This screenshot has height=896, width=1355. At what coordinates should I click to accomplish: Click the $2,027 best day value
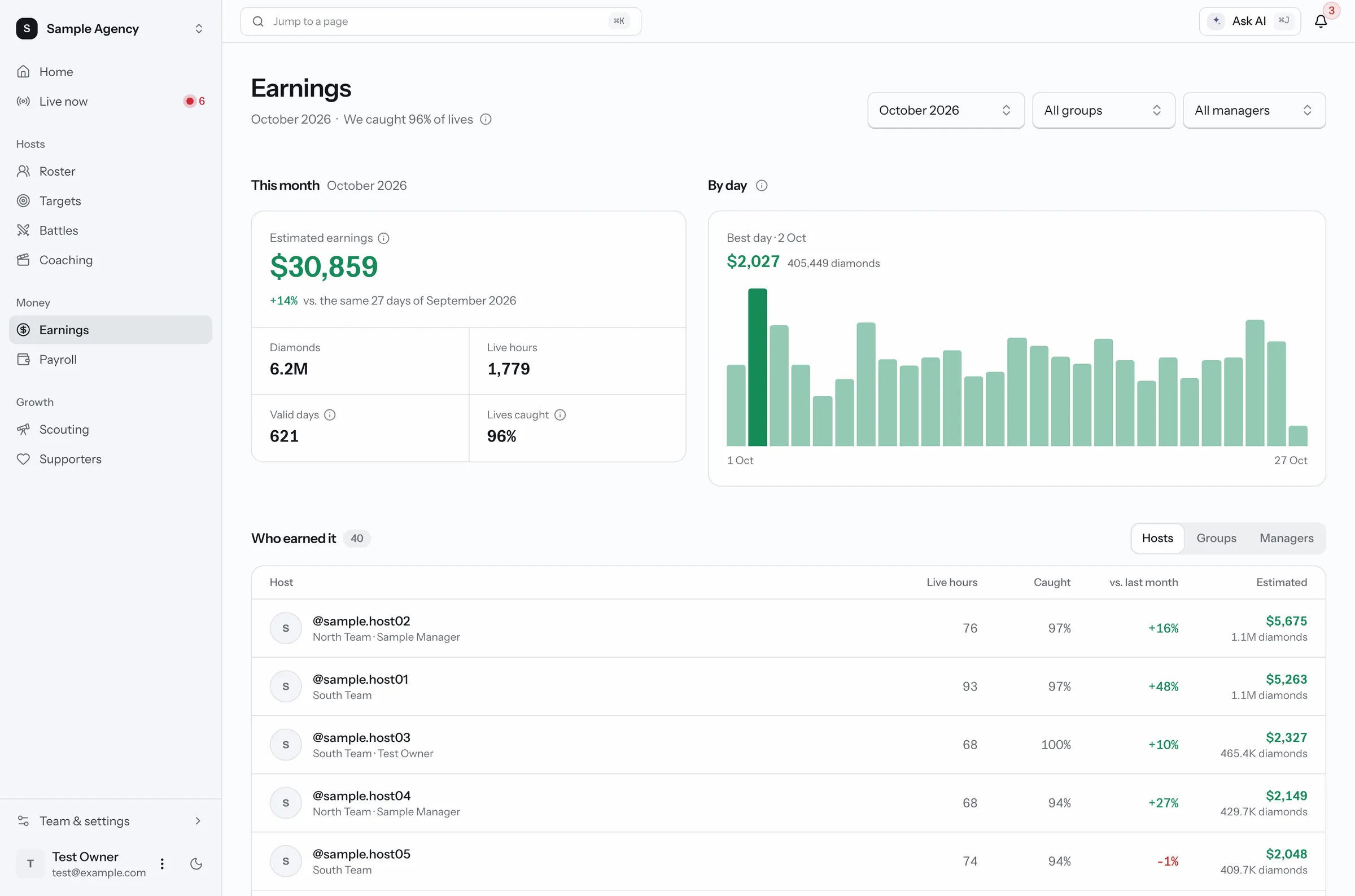tap(753, 262)
